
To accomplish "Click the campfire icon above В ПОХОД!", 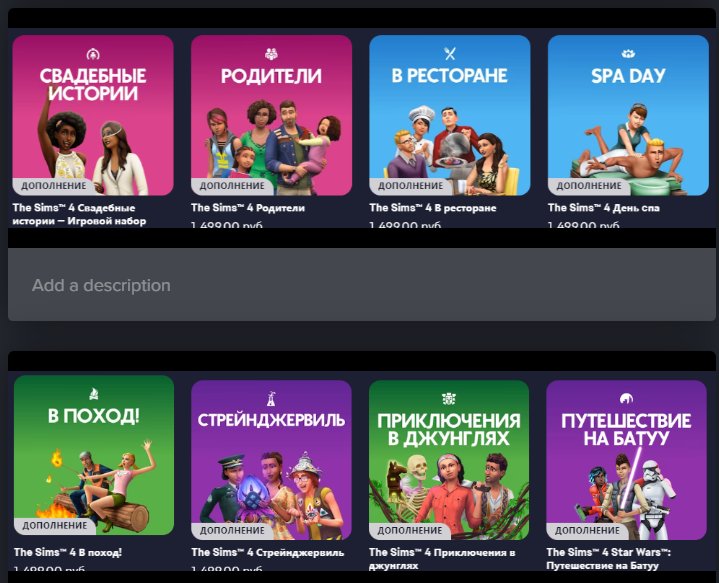I will (93, 394).
